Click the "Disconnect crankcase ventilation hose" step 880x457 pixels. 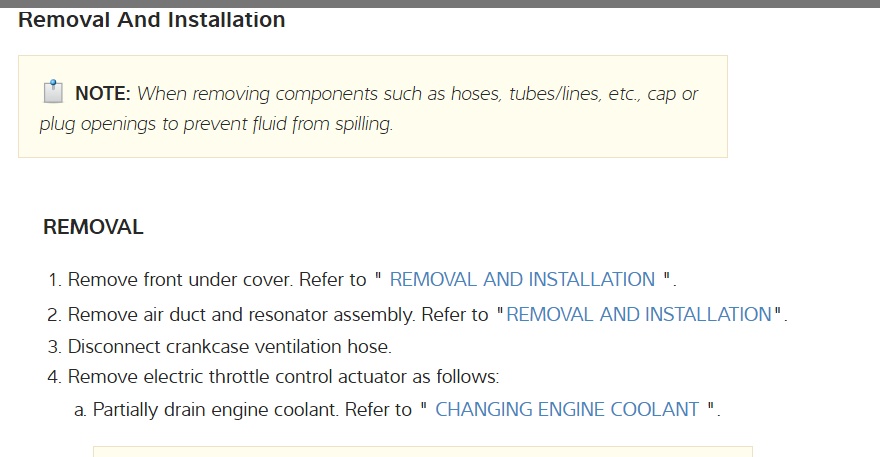tap(229, 347)
